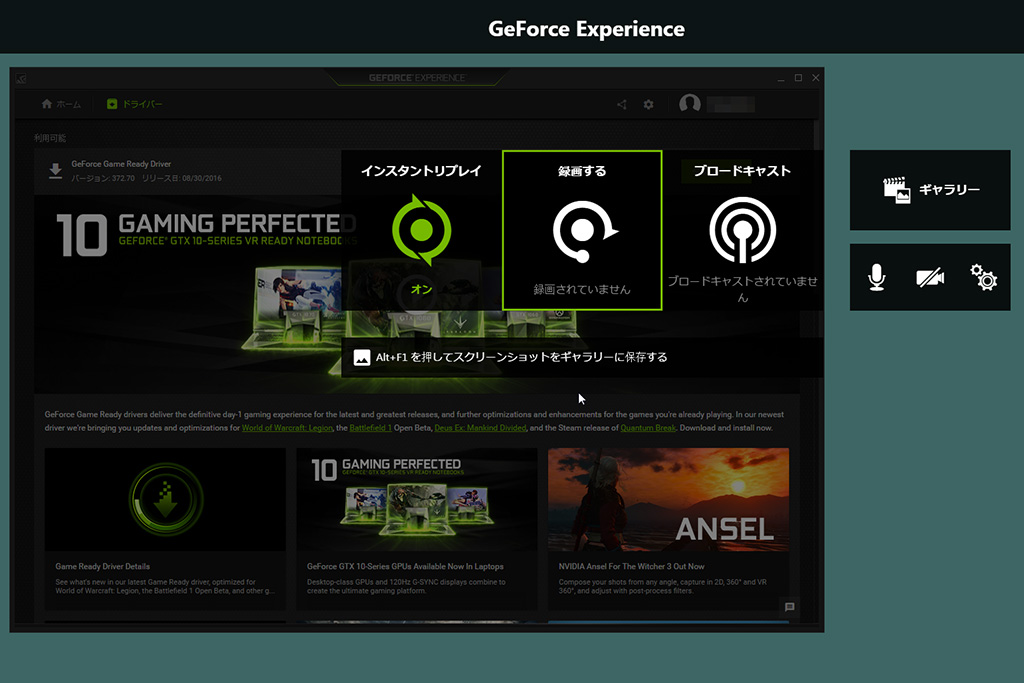This screenshot has height=683, width=1024.
Task: Click GeForce Game Ready Driver title
Action: 121,164
